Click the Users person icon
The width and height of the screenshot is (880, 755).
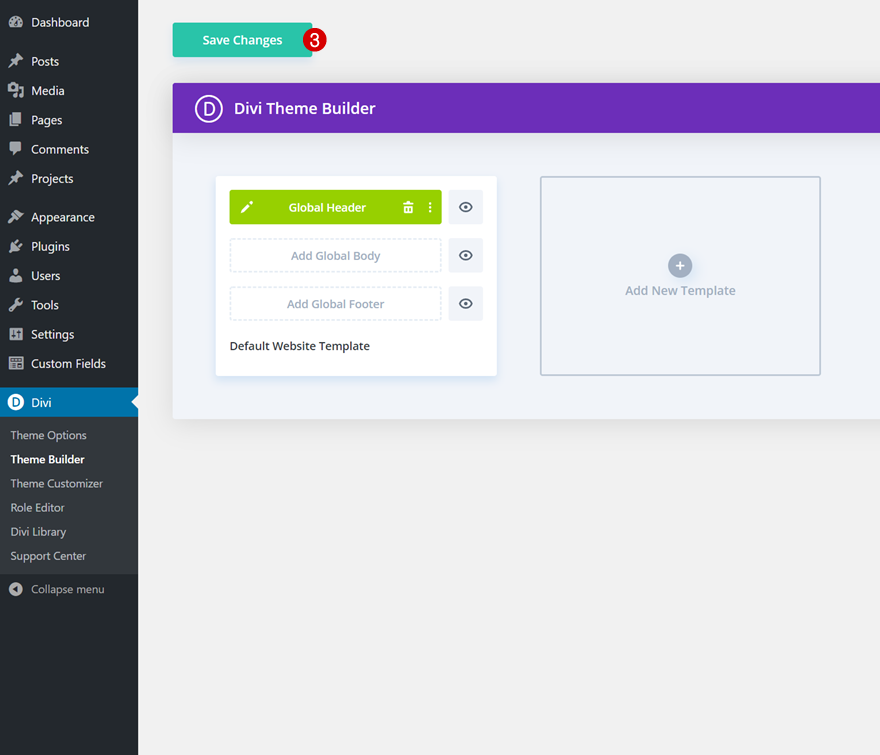16,275
